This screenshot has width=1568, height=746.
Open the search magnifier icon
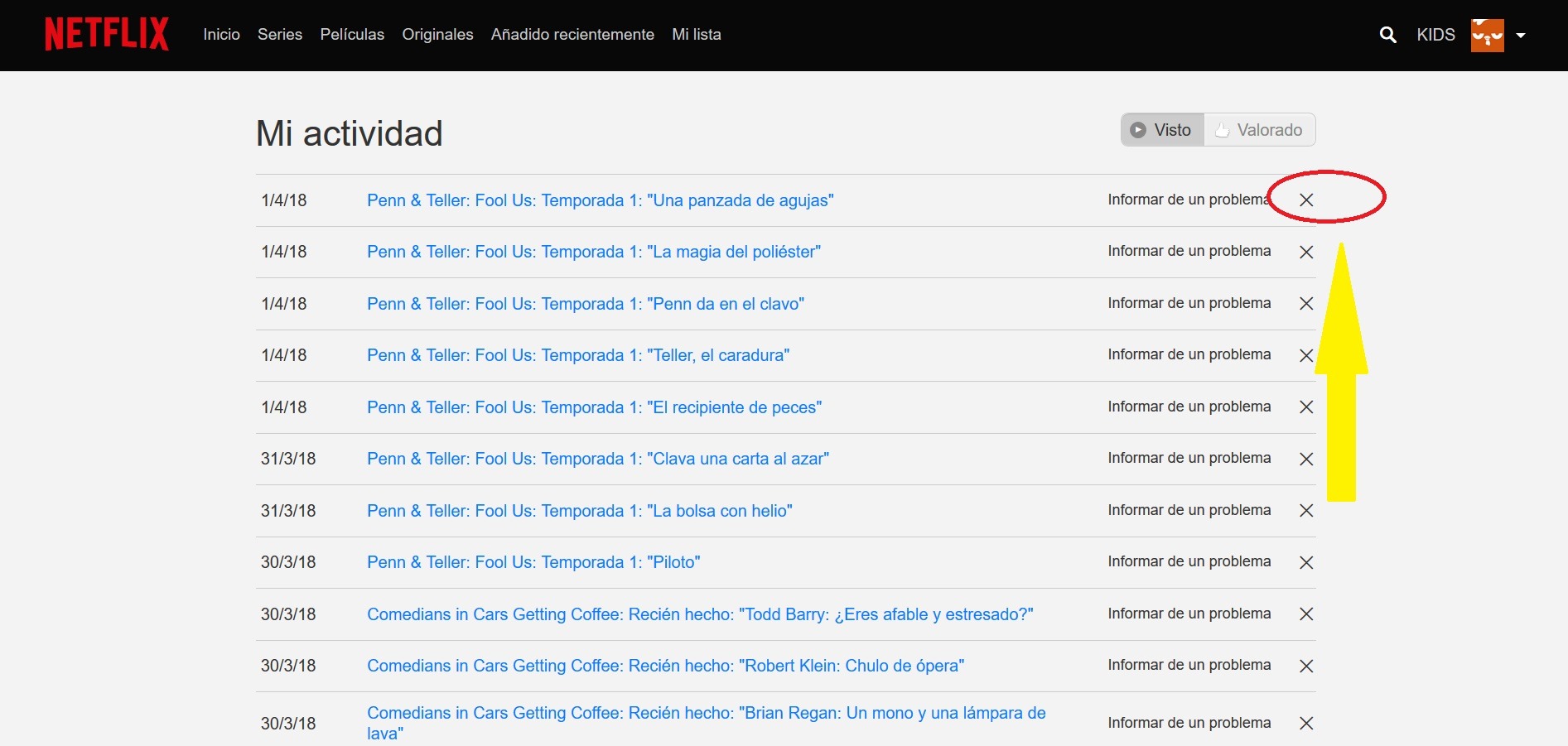point(1388,35)
